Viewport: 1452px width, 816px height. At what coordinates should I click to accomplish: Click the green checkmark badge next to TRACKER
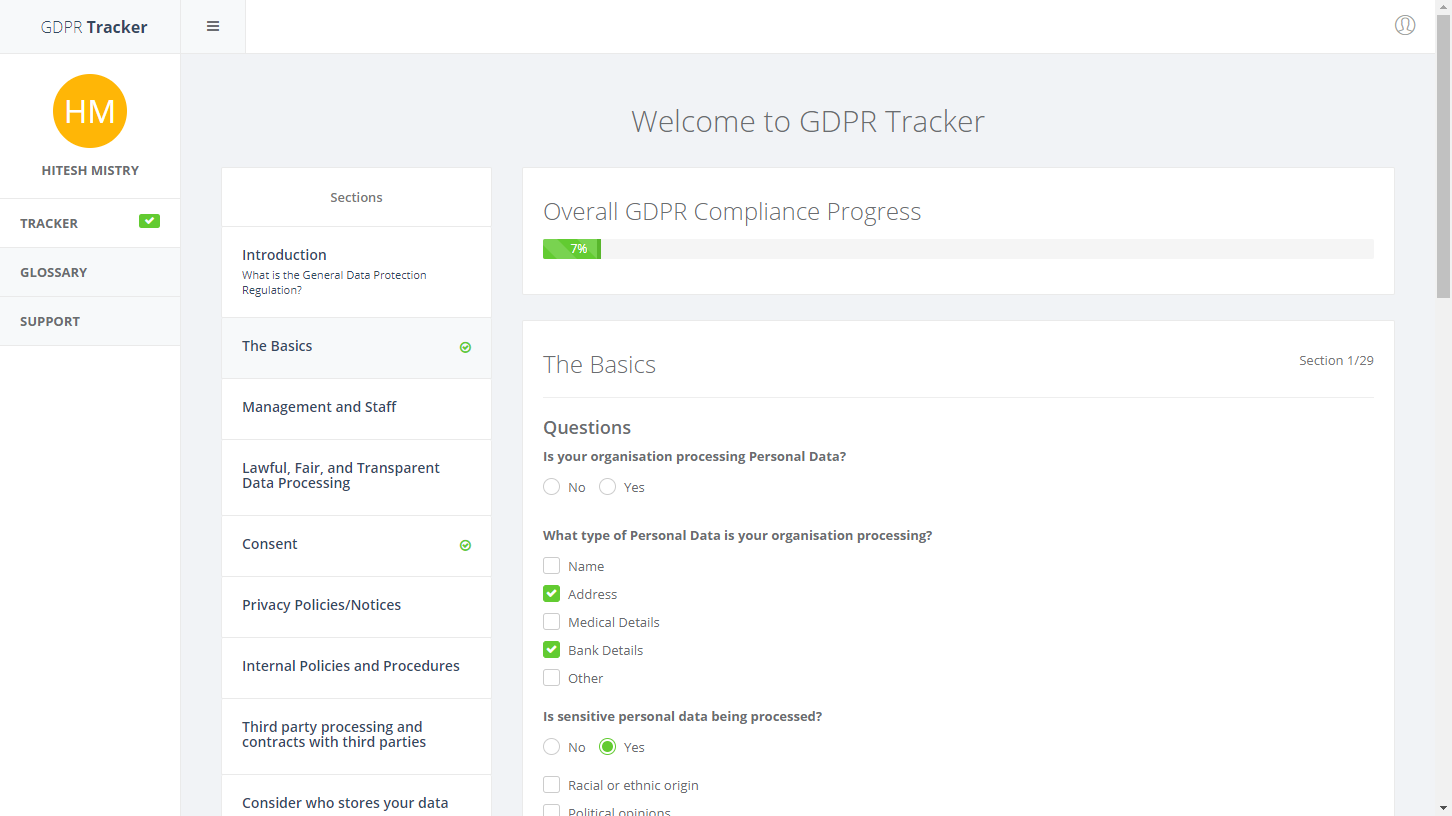[x=148, y=220]
